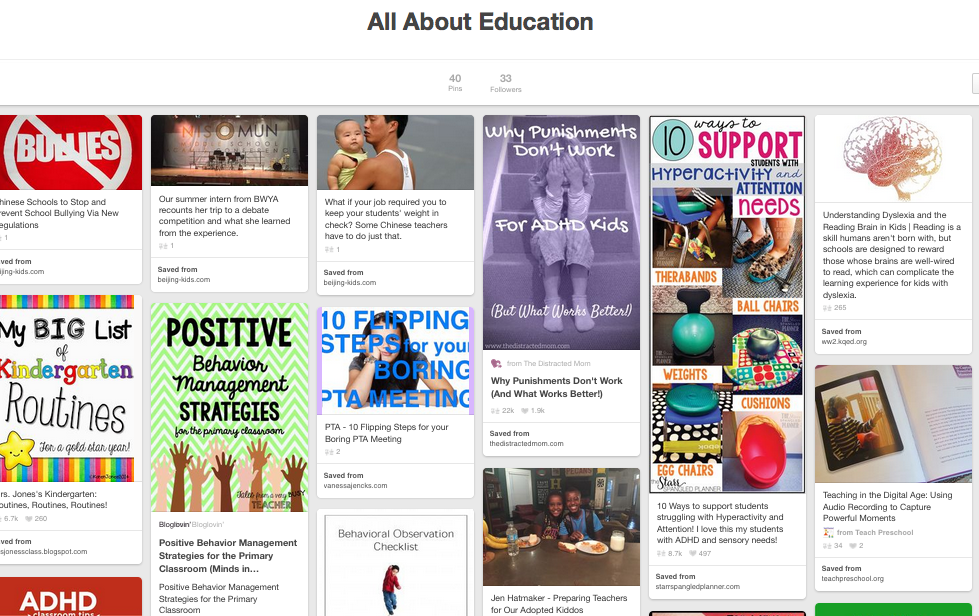Image resolution: width=979 pixels, height=616 pixels.
Task: Open the vanessajencks.com saved-from link
Action: (x=355, y=486)
